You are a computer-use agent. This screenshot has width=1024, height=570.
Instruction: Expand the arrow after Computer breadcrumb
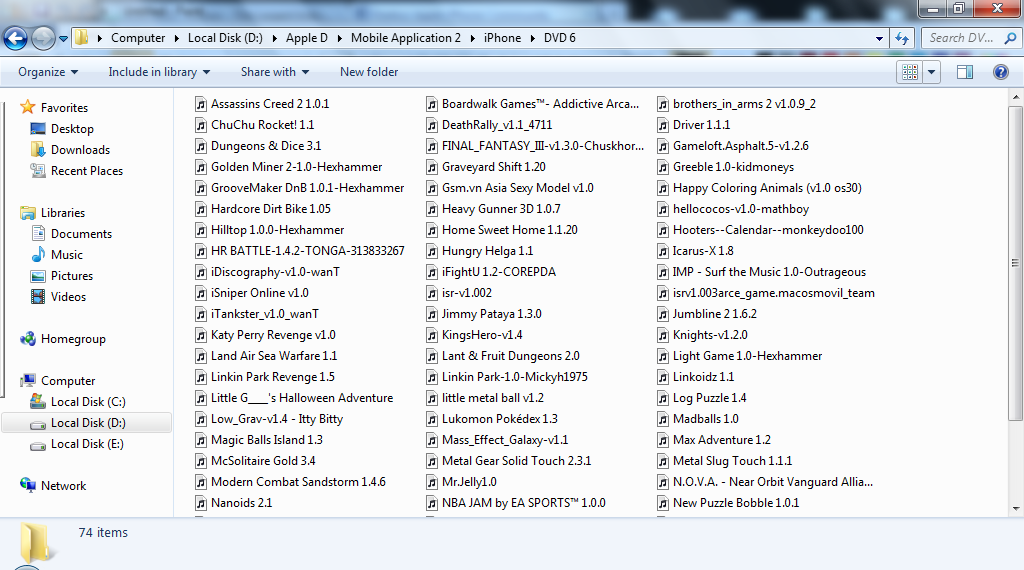pyautogui.click(x=177, y=39)
